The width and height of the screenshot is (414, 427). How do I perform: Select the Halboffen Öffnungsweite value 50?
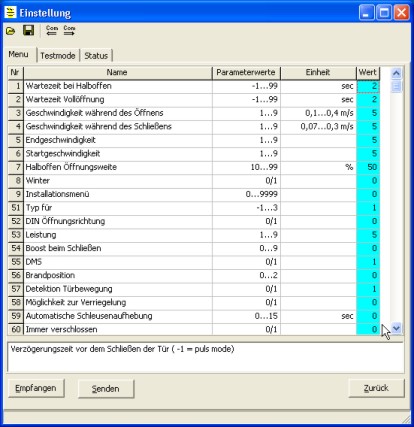point(368,167)
